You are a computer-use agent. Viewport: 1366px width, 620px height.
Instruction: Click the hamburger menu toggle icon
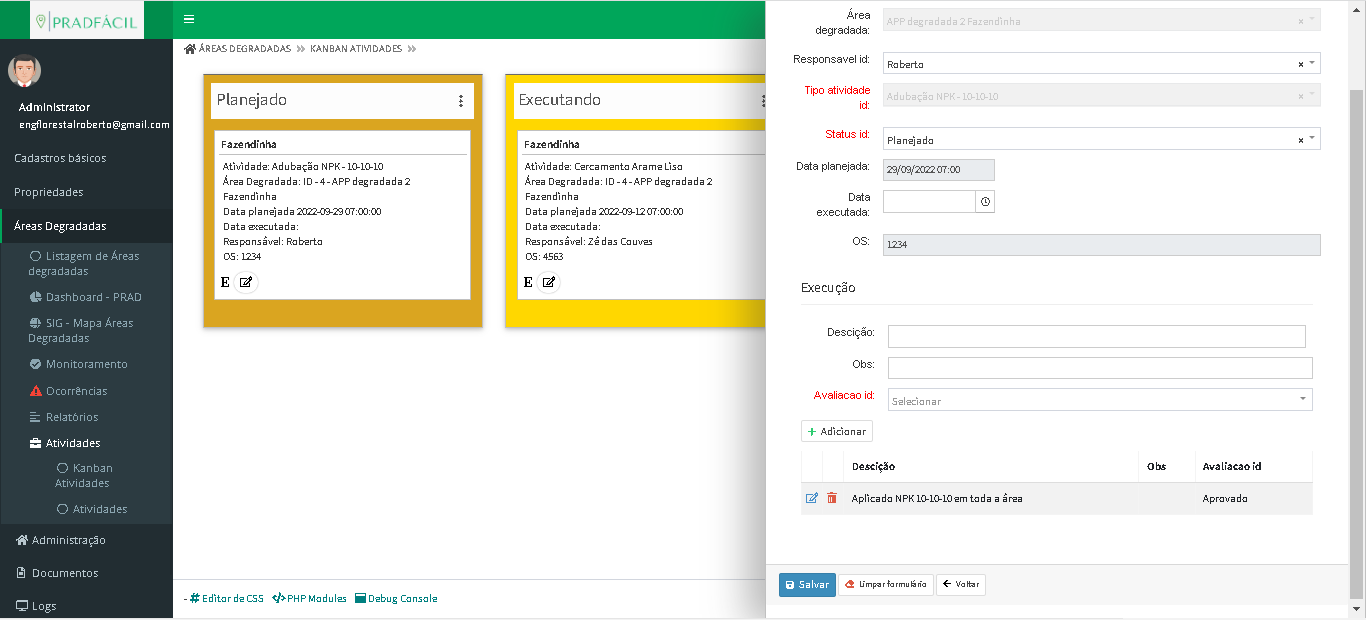click(x=189, y=19)
